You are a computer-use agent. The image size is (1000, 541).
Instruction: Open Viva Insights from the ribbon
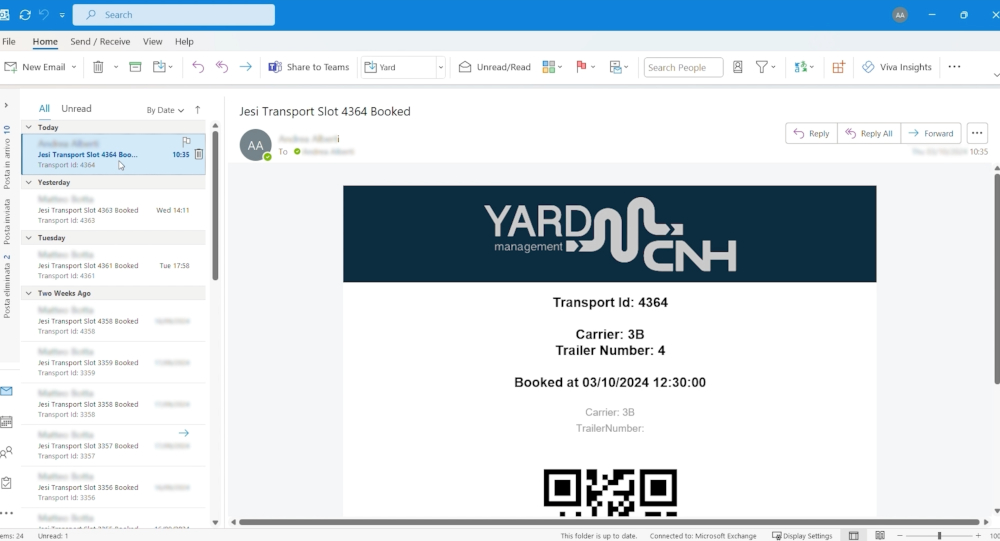pyautogui.click(x=896, y=67)
